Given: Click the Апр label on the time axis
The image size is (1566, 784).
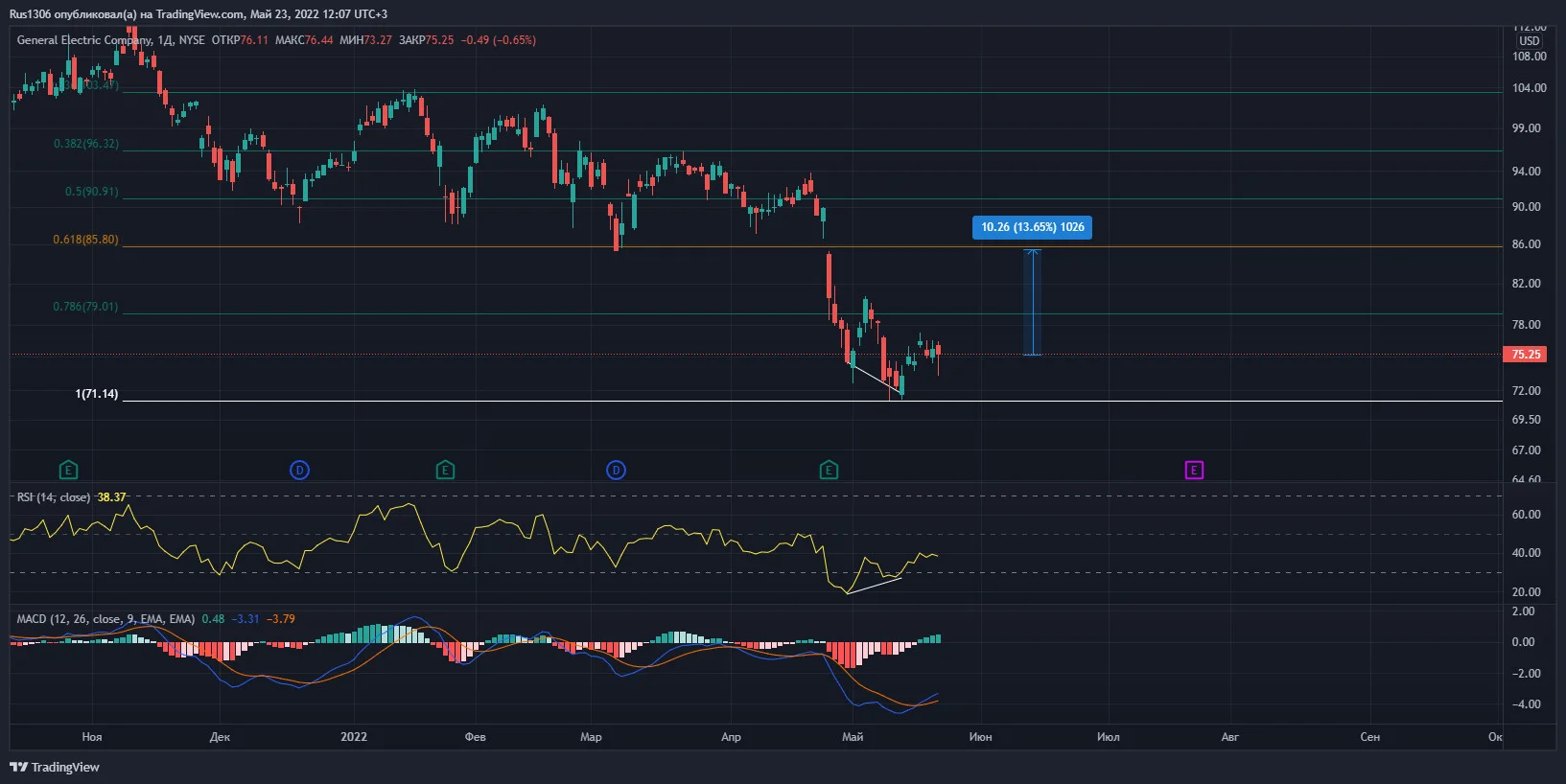Looking at the screenshot, I should click(x=731, y=737).
